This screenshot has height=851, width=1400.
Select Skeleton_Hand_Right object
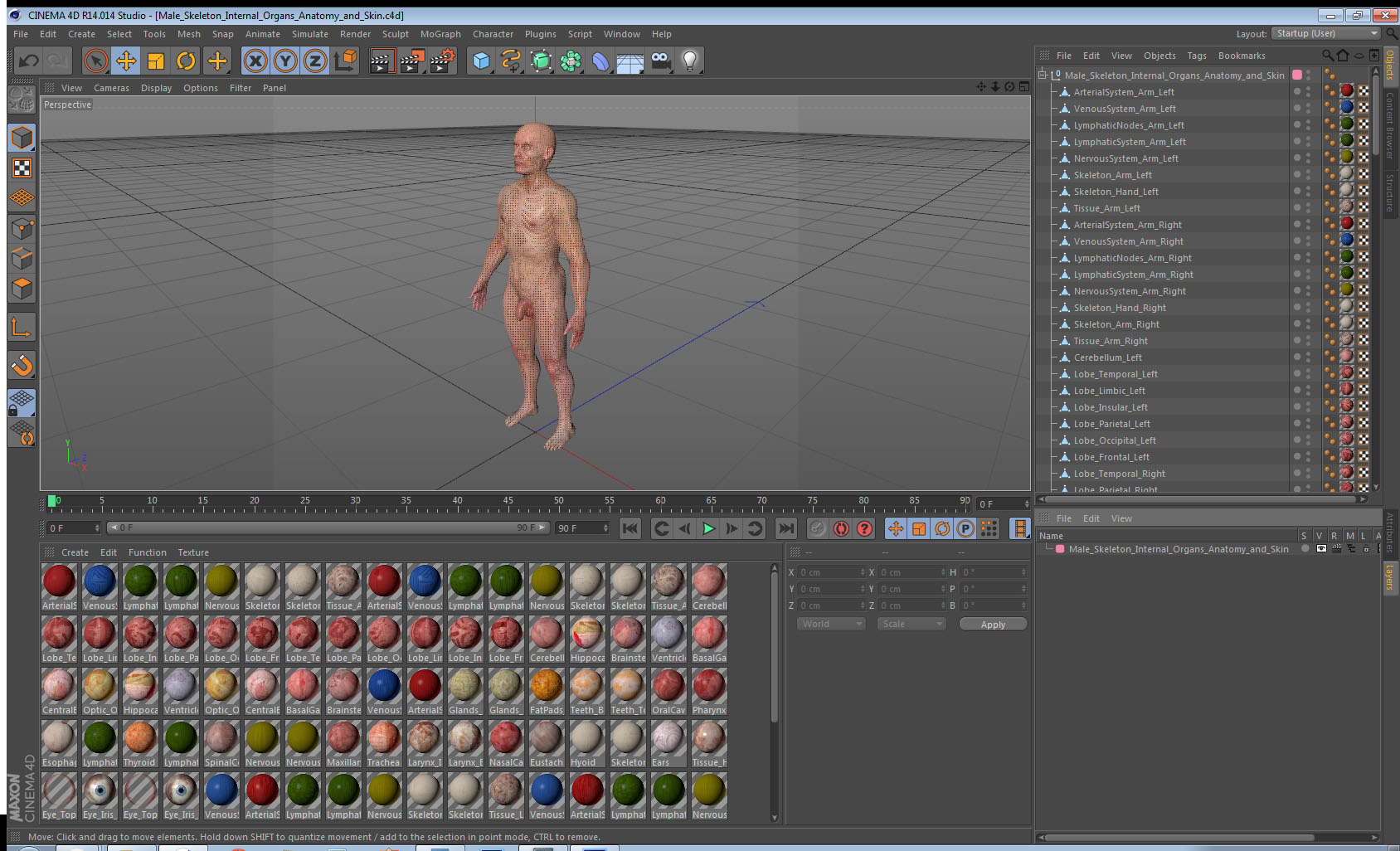(x=1120, y=308)
